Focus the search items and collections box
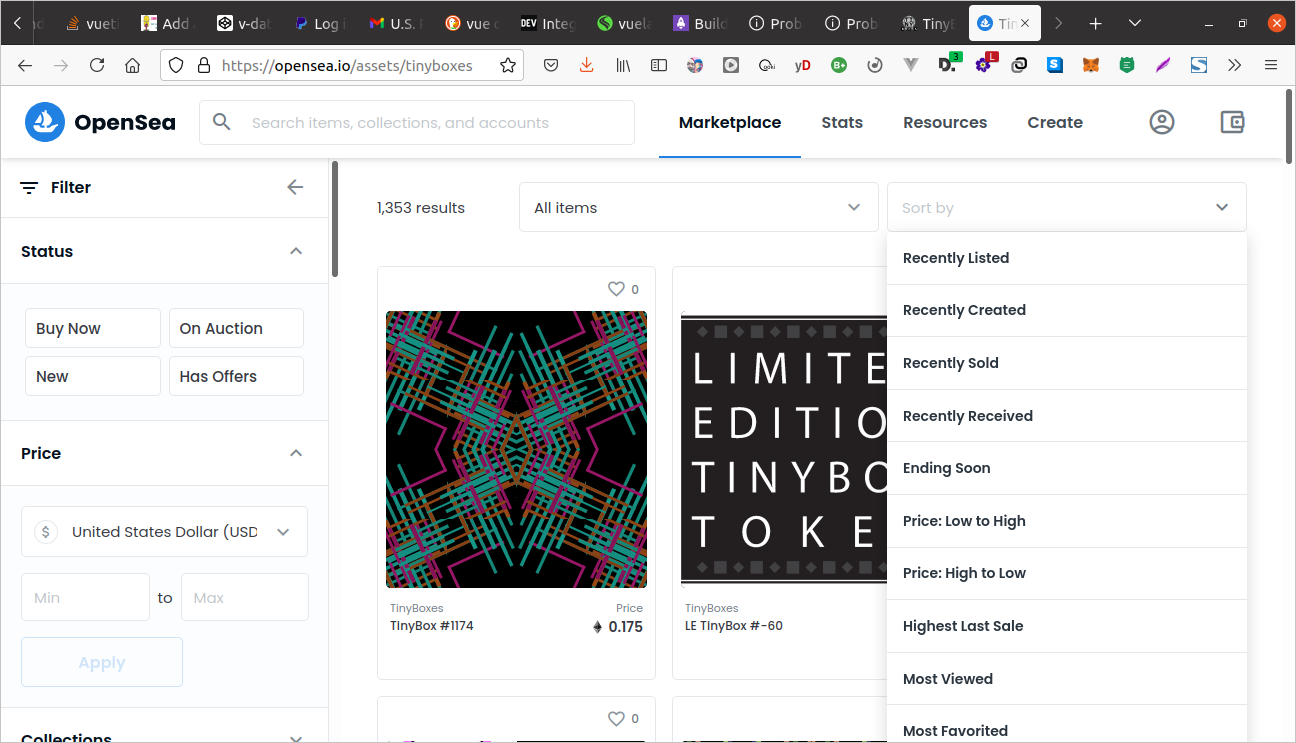Viewport: 1296px width, 743px height. 417,122
